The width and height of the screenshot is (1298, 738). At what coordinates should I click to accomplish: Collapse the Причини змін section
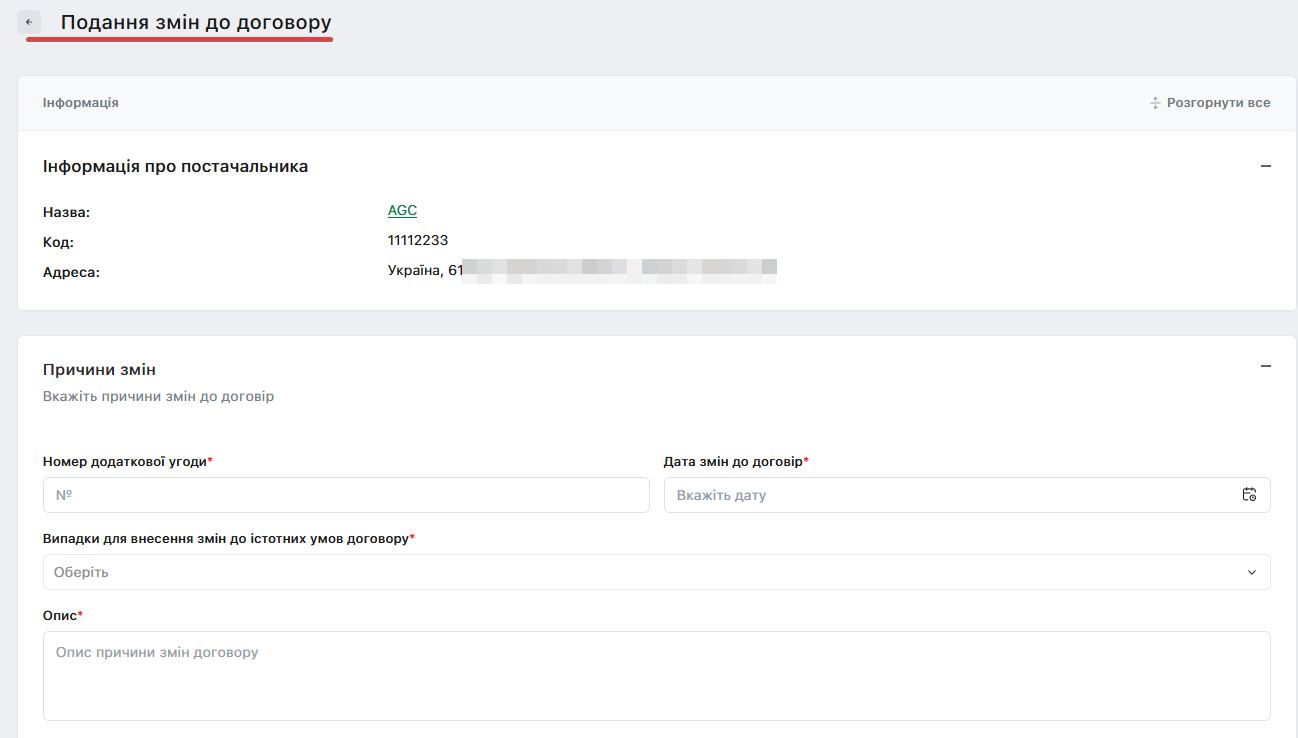click(1266, 367)
